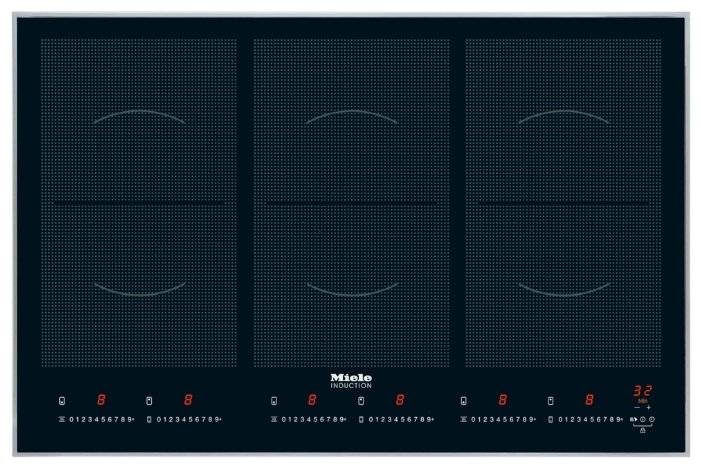
Task: Toggle the bridge icon on the center-left power scale
Action: click(x=274, y=419)
